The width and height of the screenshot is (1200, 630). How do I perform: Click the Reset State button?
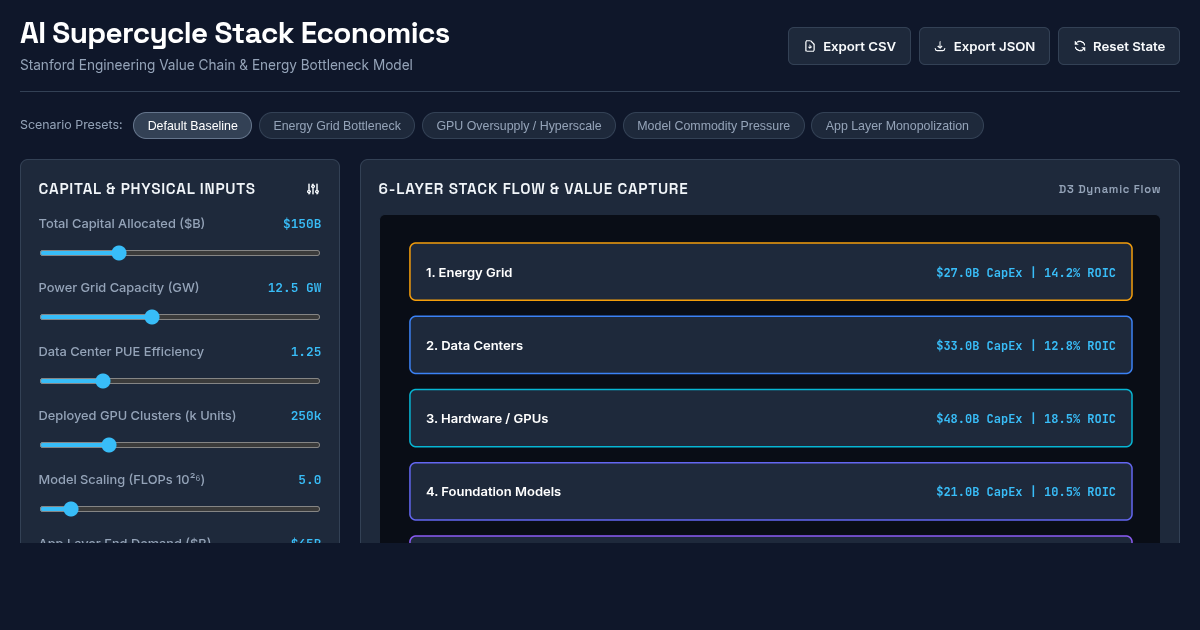[x=1119, y=46]
